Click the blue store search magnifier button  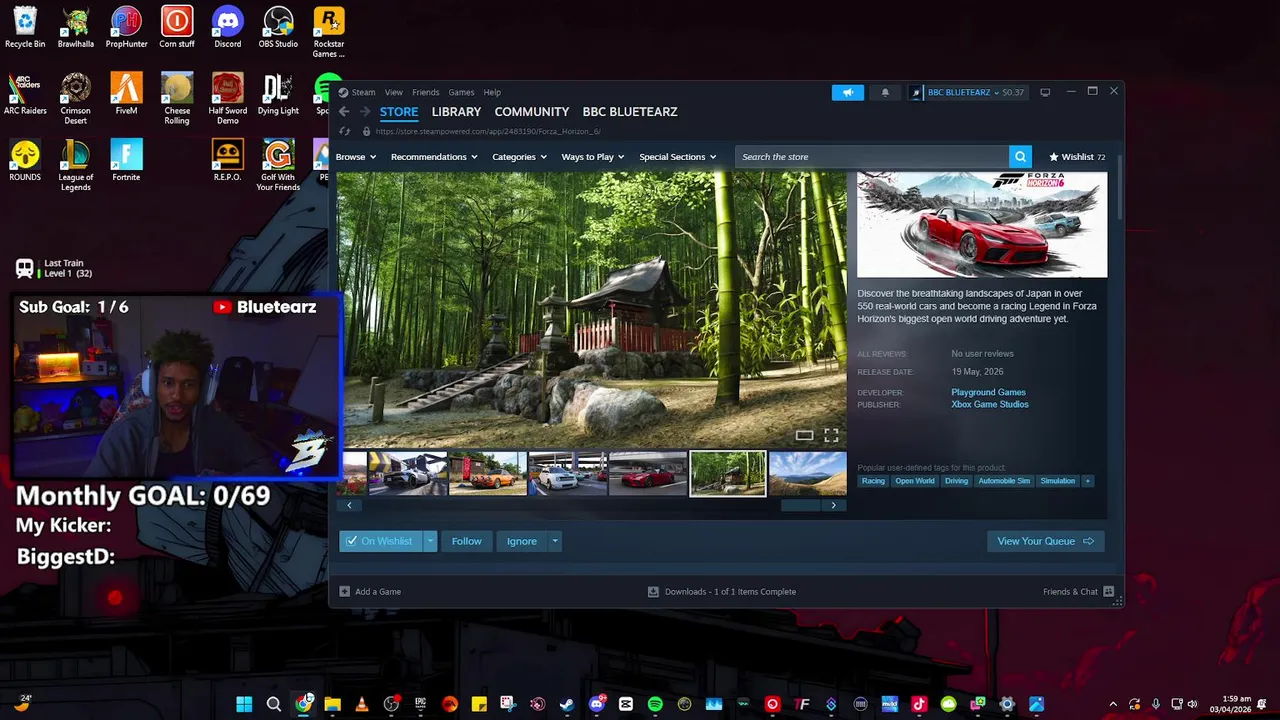(1020, 157)
